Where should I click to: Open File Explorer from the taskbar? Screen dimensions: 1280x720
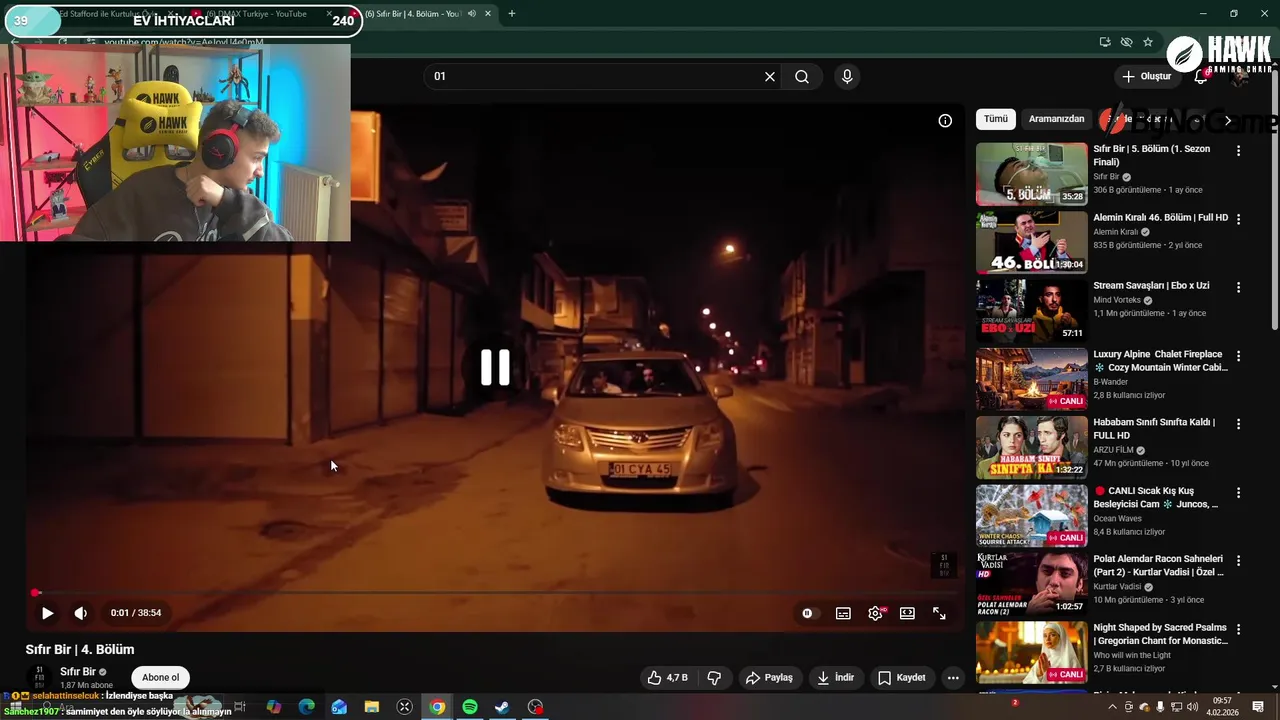click(372, 707)
